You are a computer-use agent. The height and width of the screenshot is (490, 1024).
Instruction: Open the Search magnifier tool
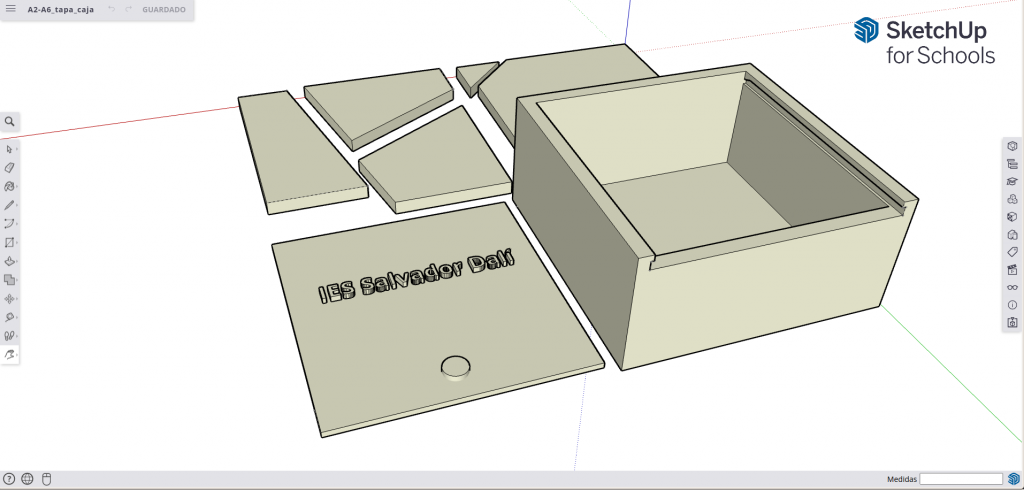pyautogui.click(x=9, y=122)
